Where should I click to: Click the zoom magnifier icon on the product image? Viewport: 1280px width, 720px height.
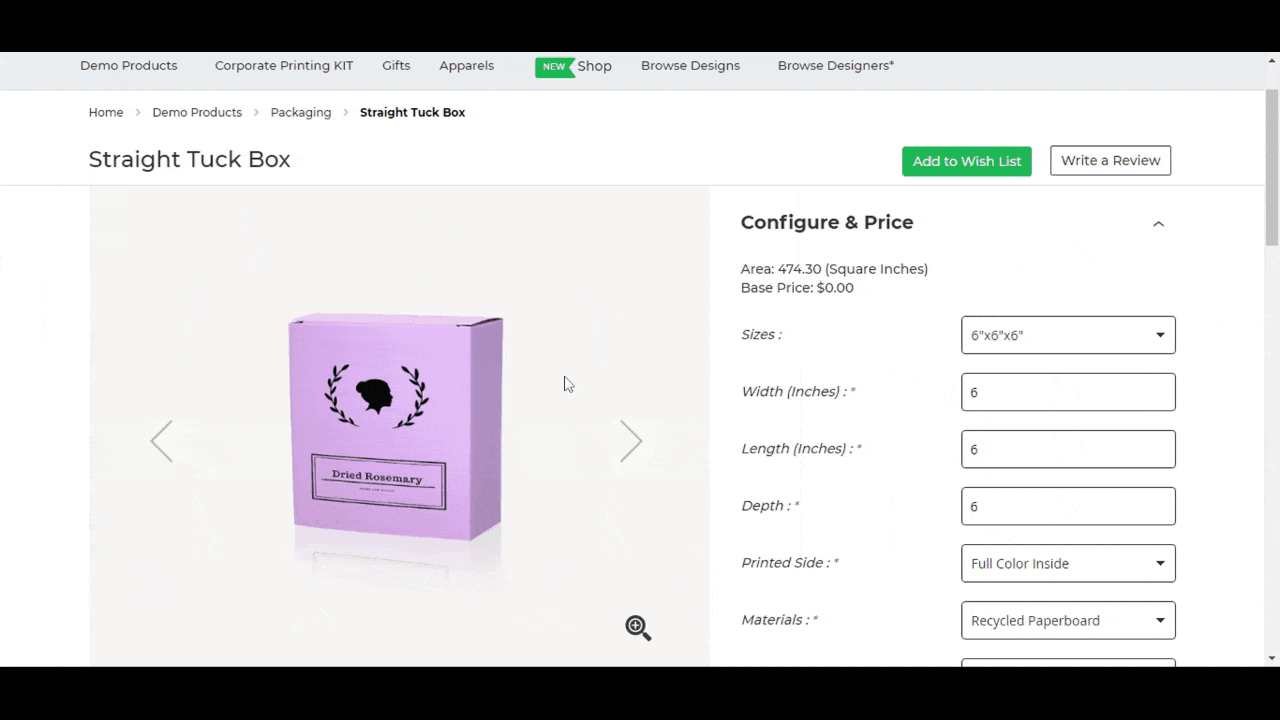point(637,627)
